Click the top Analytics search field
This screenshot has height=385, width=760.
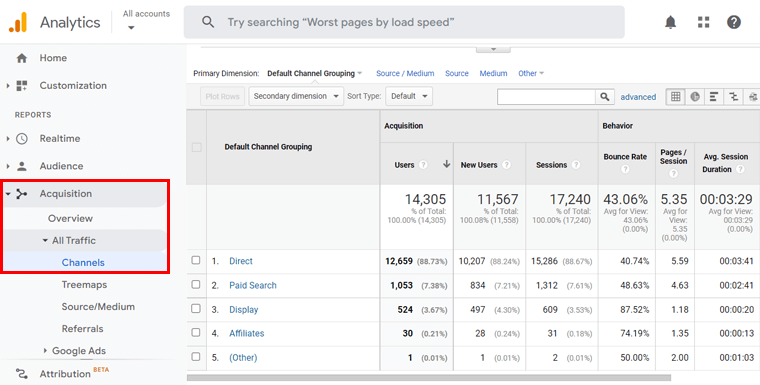pyautogui.click(x=404, y=22)
